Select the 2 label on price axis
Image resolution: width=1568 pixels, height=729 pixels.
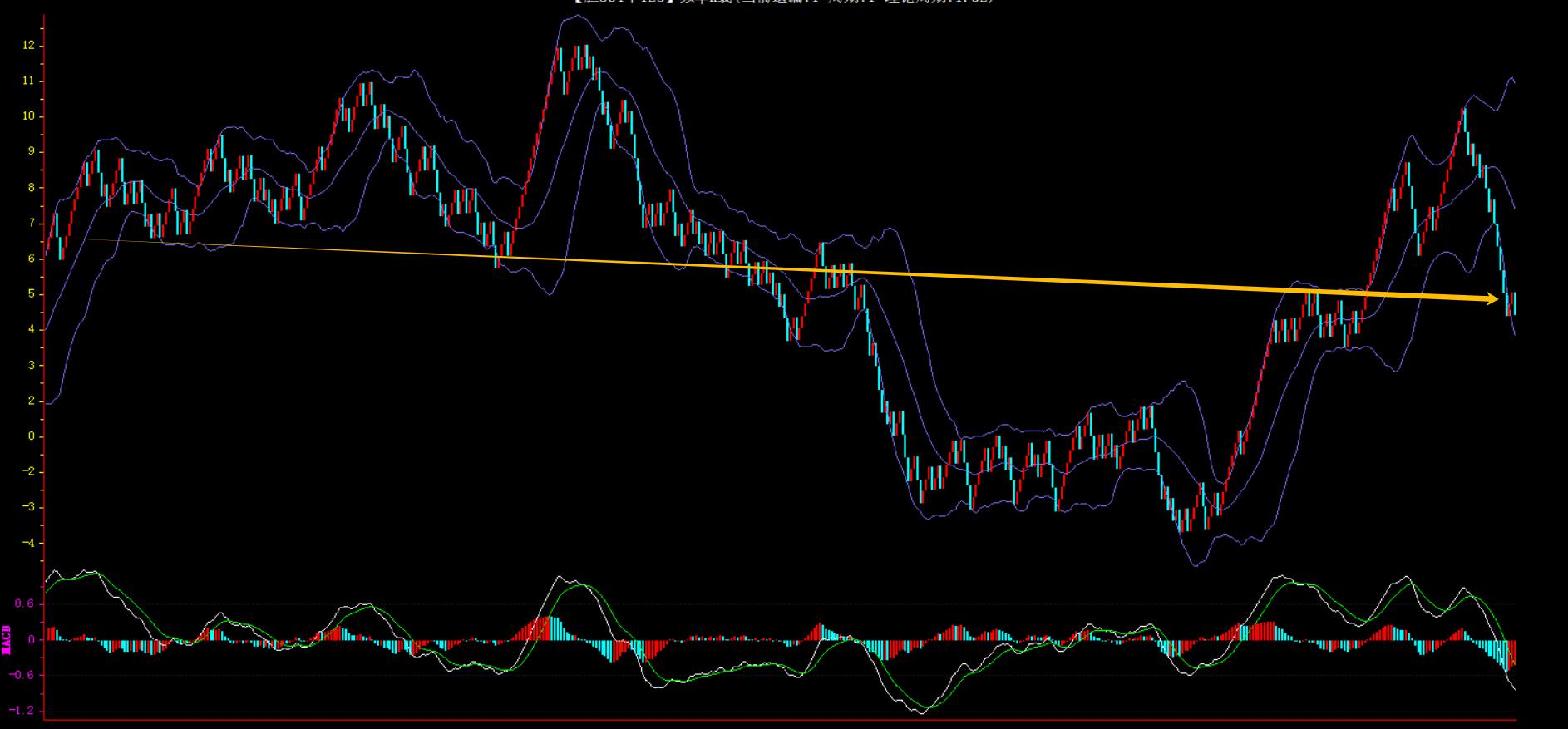tap(32, 401)
